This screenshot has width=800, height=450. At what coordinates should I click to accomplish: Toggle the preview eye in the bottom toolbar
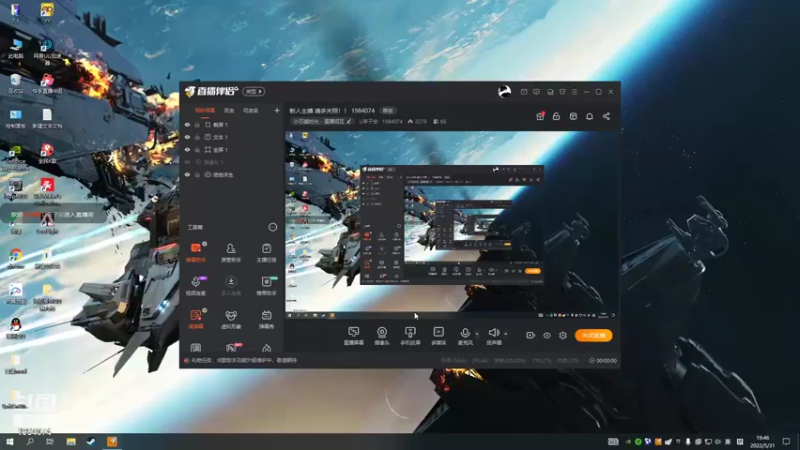pos(547,335)
